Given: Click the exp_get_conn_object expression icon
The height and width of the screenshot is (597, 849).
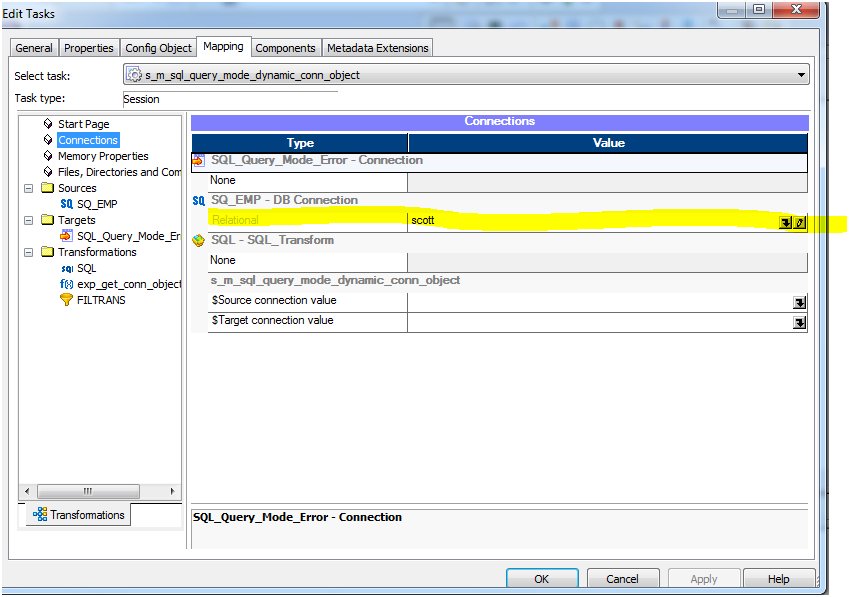Looking at the screenshot, I should (x=65, y=283).
